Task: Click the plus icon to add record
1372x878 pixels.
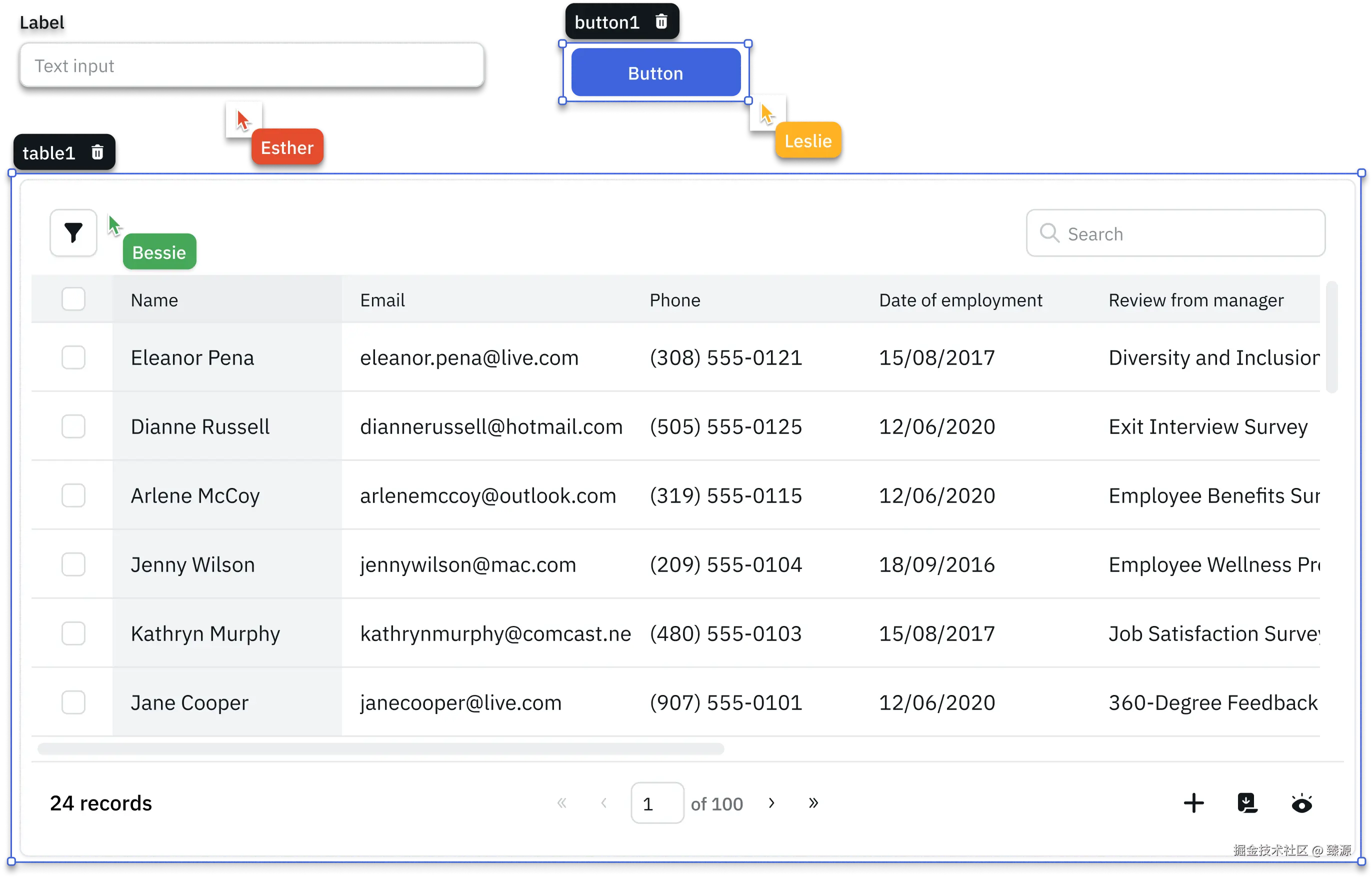Action: 1193,802
